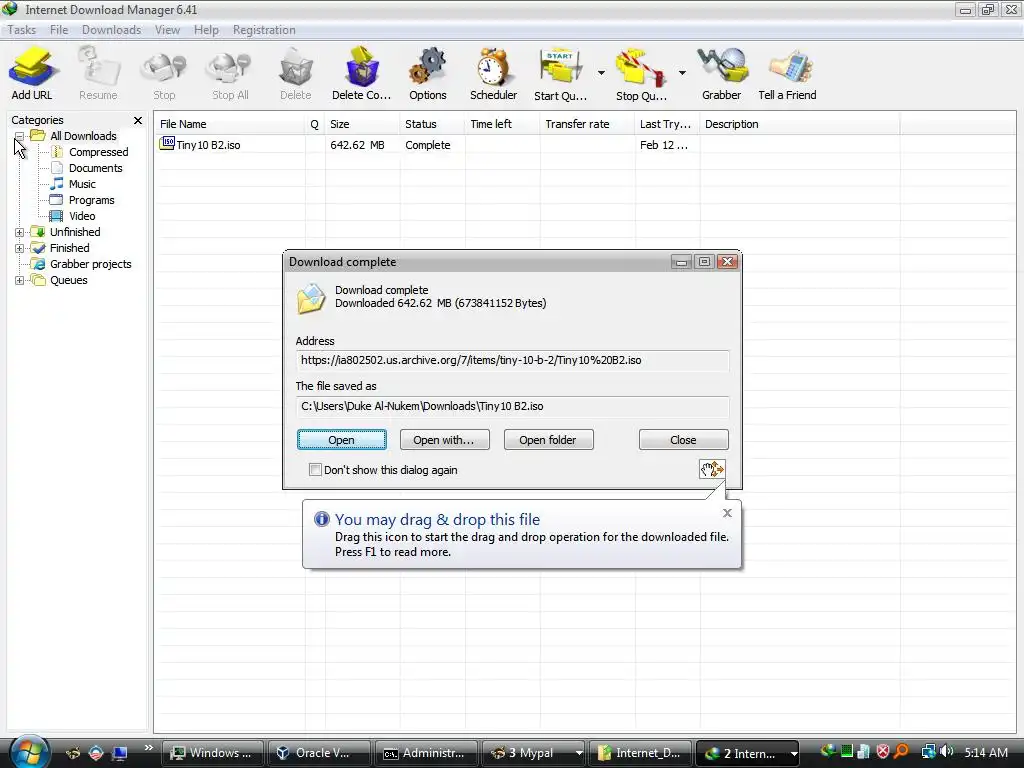Click the Delete Completed toolbar icon
Screen dimensions: 1024x768
(x=361, y=67)
